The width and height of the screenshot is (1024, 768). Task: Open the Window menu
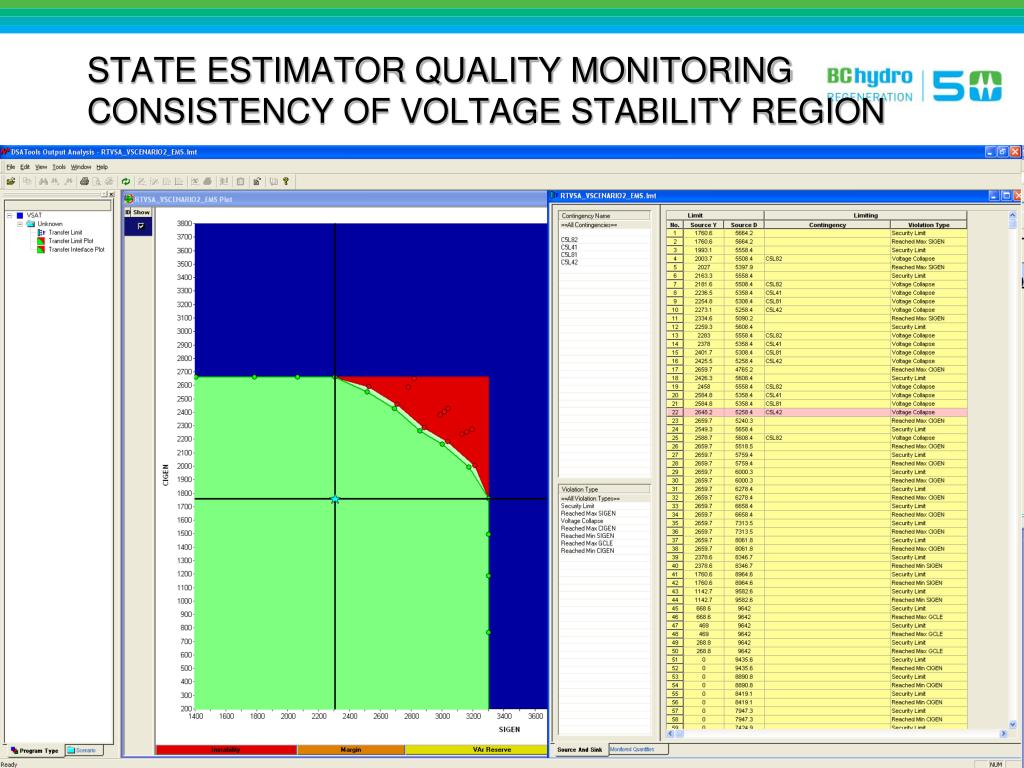tap(81, 167)
